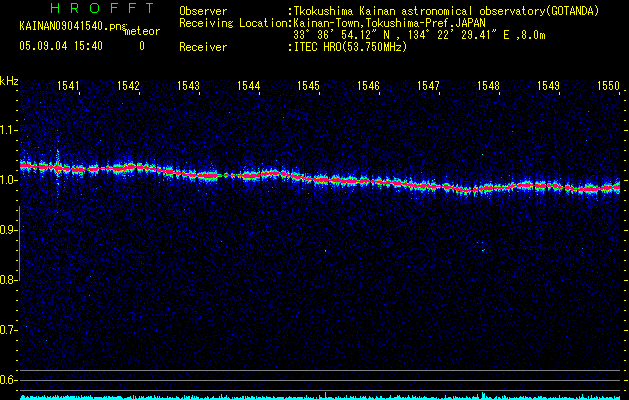The width and height of the screenshot is (629, 400).
Task: Click the HROFFT title text
Action: click(103, 8)
